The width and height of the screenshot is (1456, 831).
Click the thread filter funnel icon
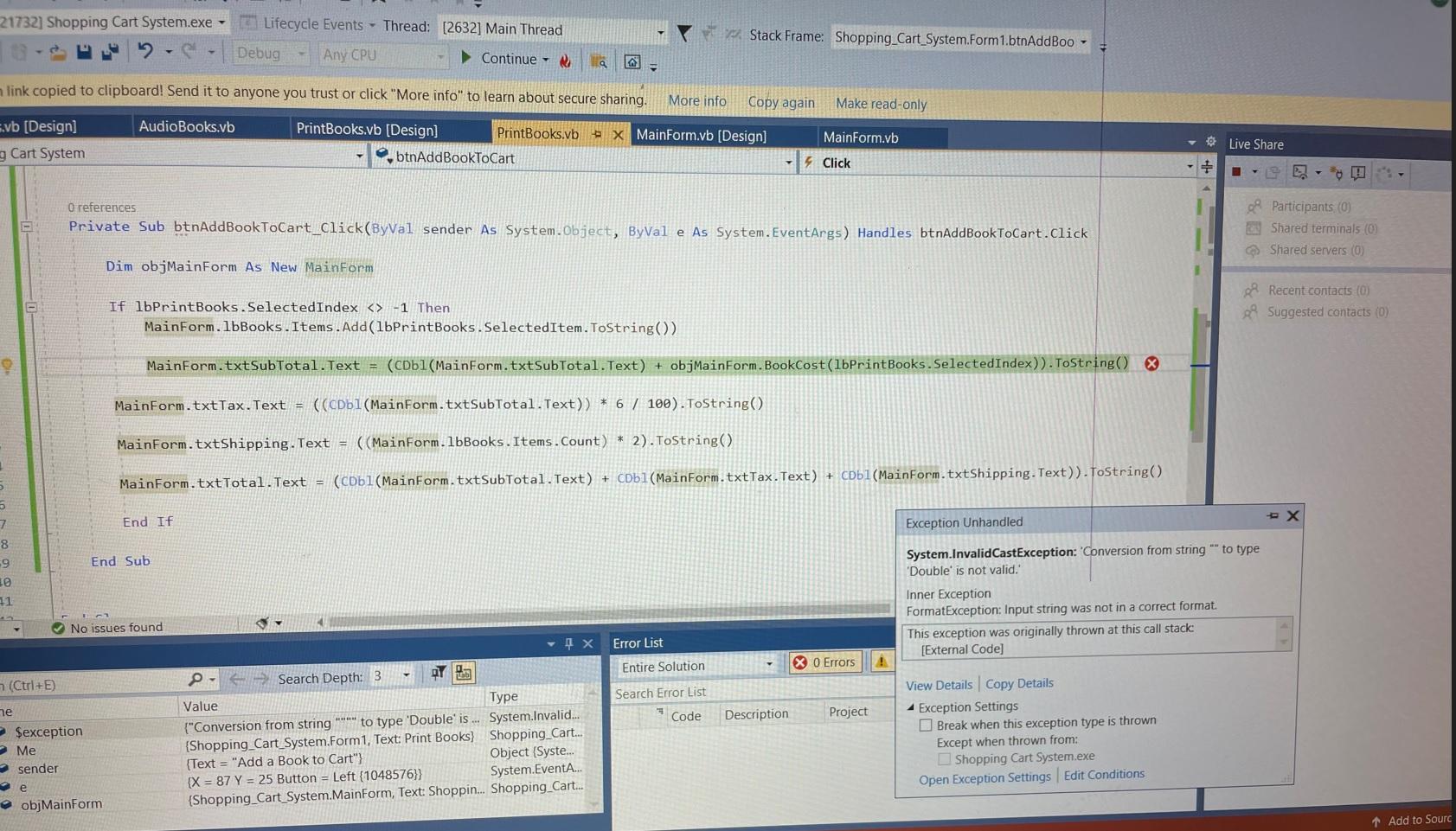tap(684, 34)
